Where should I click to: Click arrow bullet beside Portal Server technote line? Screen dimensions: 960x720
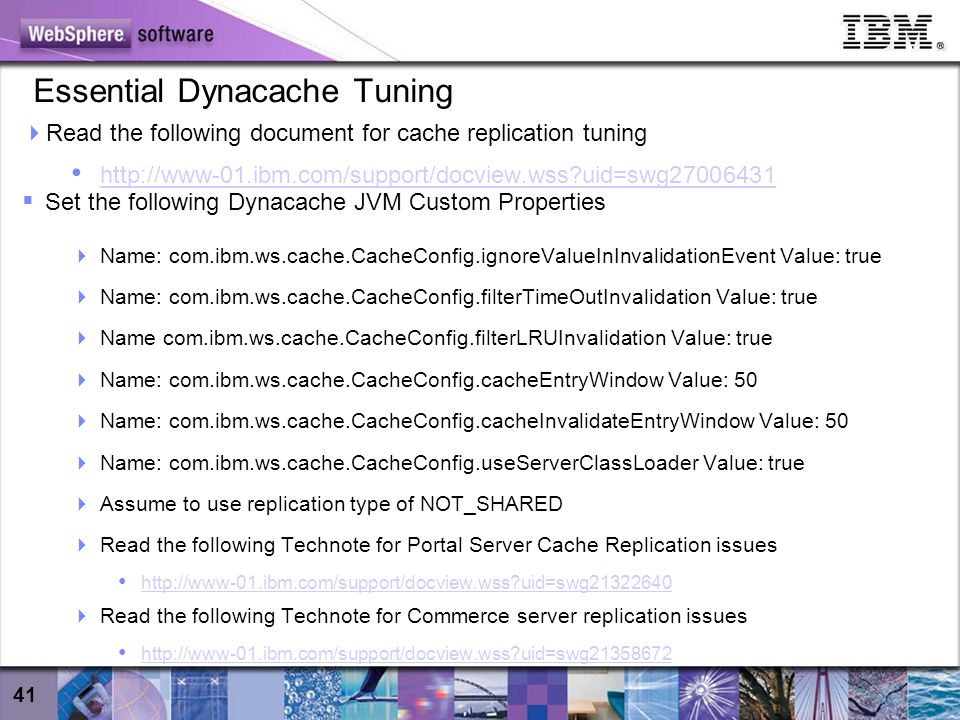click(x=82, y=545)
